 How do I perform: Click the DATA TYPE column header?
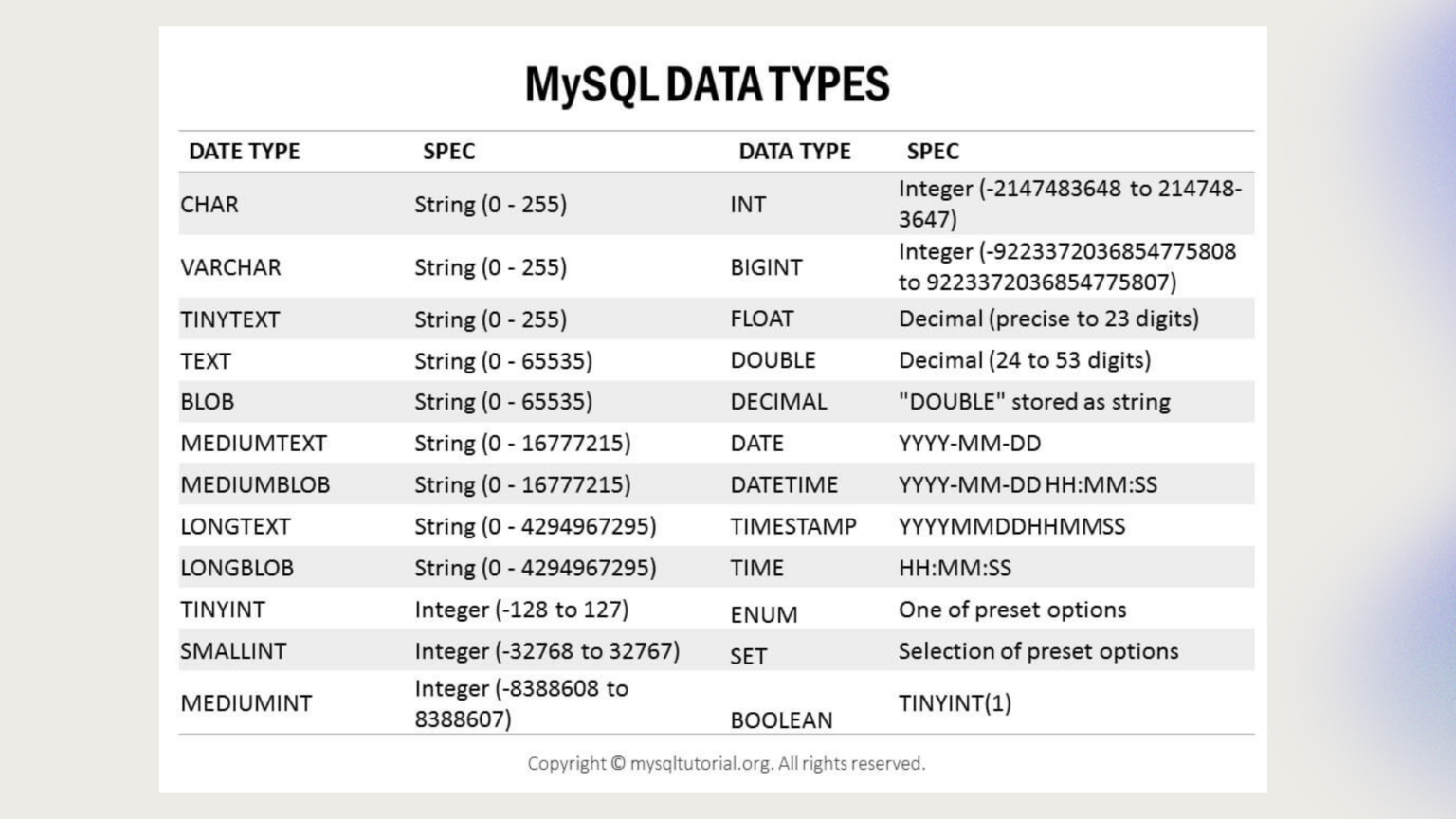coord(794,152)
